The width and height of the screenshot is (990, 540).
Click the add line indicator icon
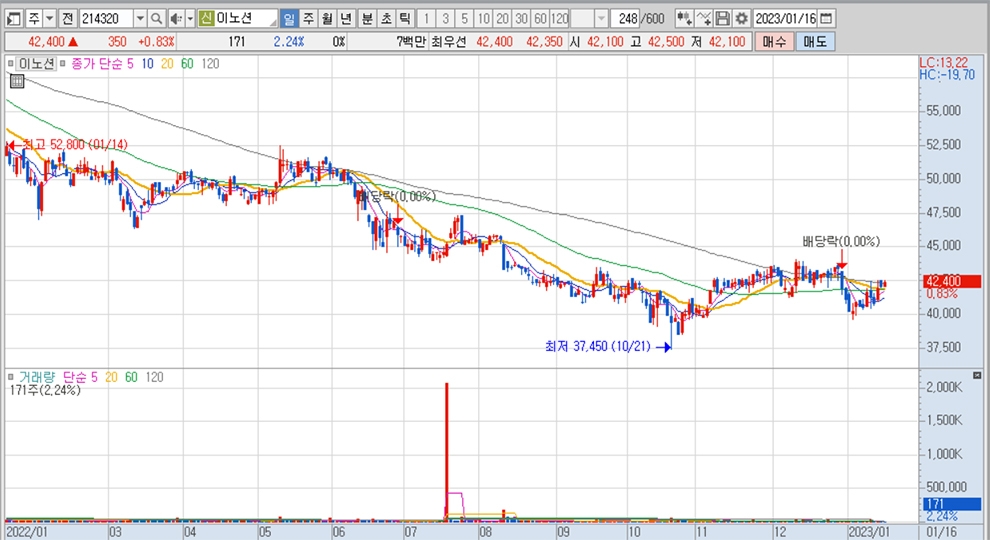703,19
